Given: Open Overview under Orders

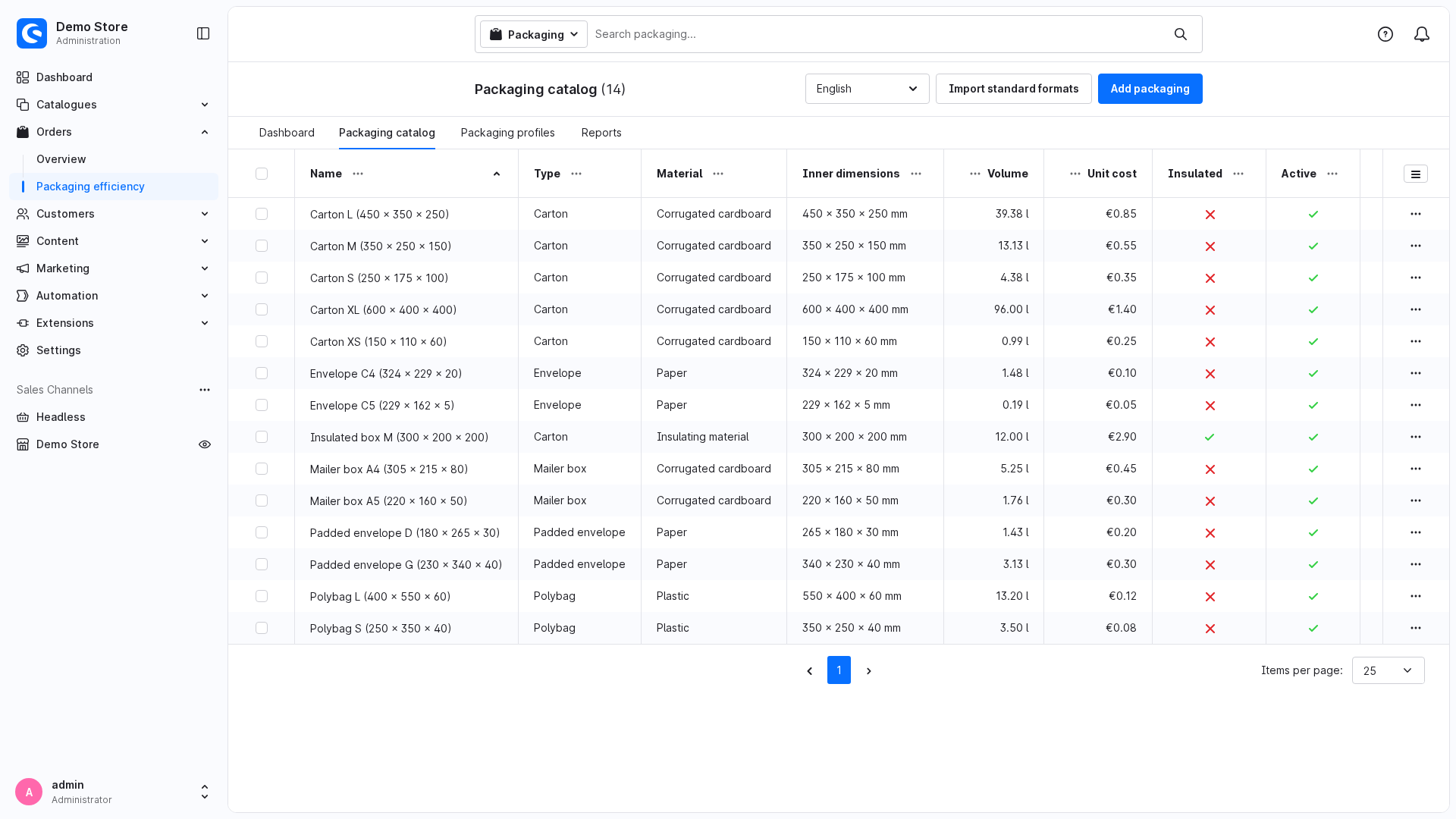Looking at the screenshot, I should point(61,159).
